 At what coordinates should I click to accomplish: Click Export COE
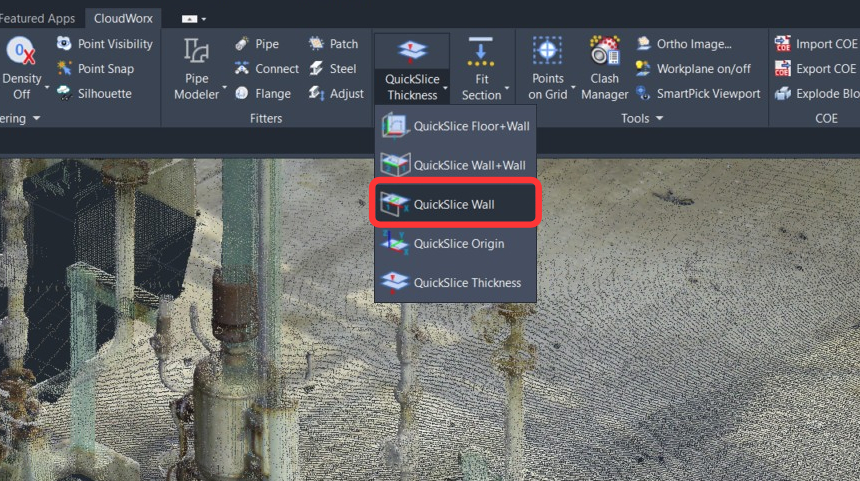(x=815, y=69)
